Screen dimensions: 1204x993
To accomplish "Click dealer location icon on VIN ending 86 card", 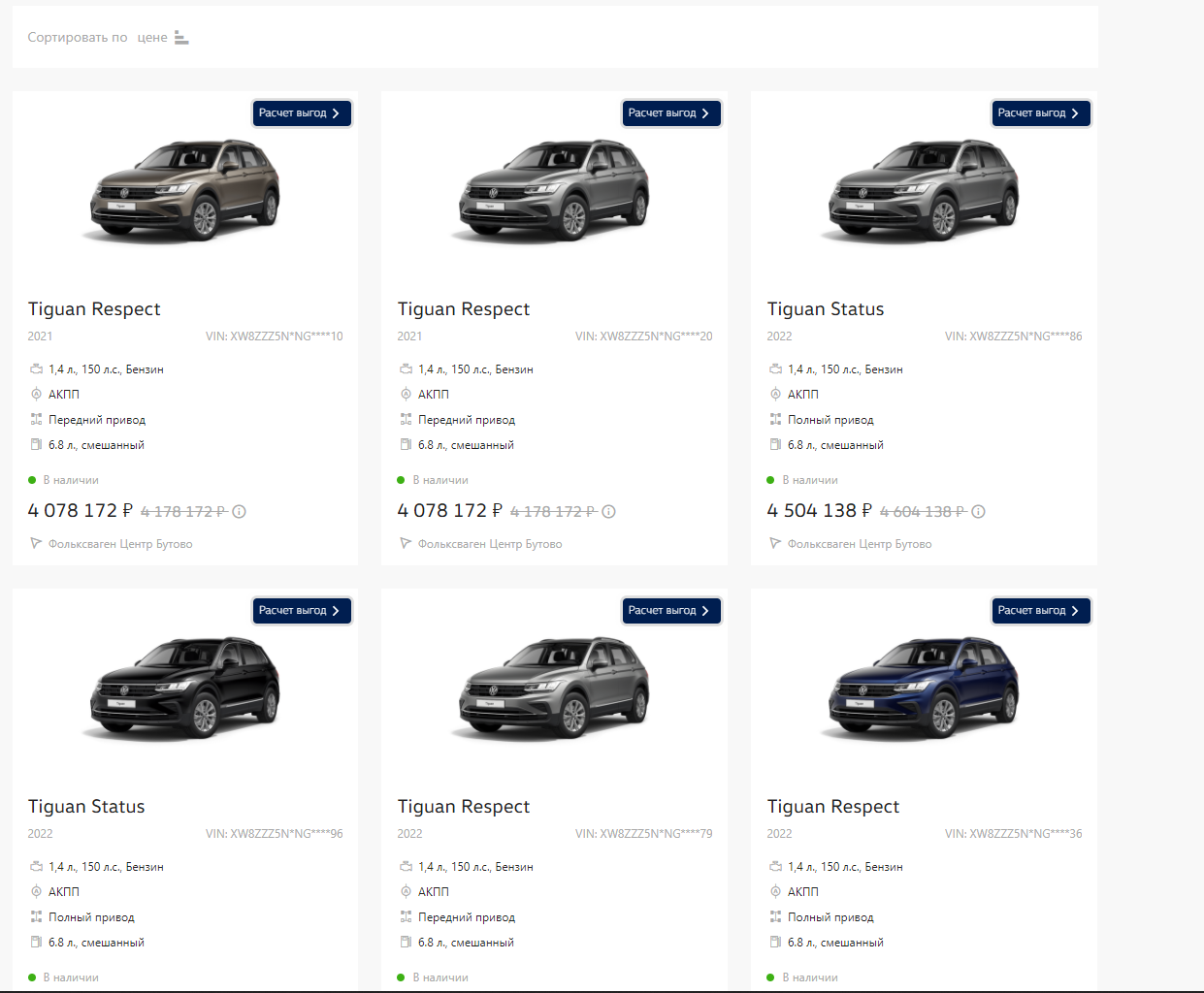I will click(775, 543).
